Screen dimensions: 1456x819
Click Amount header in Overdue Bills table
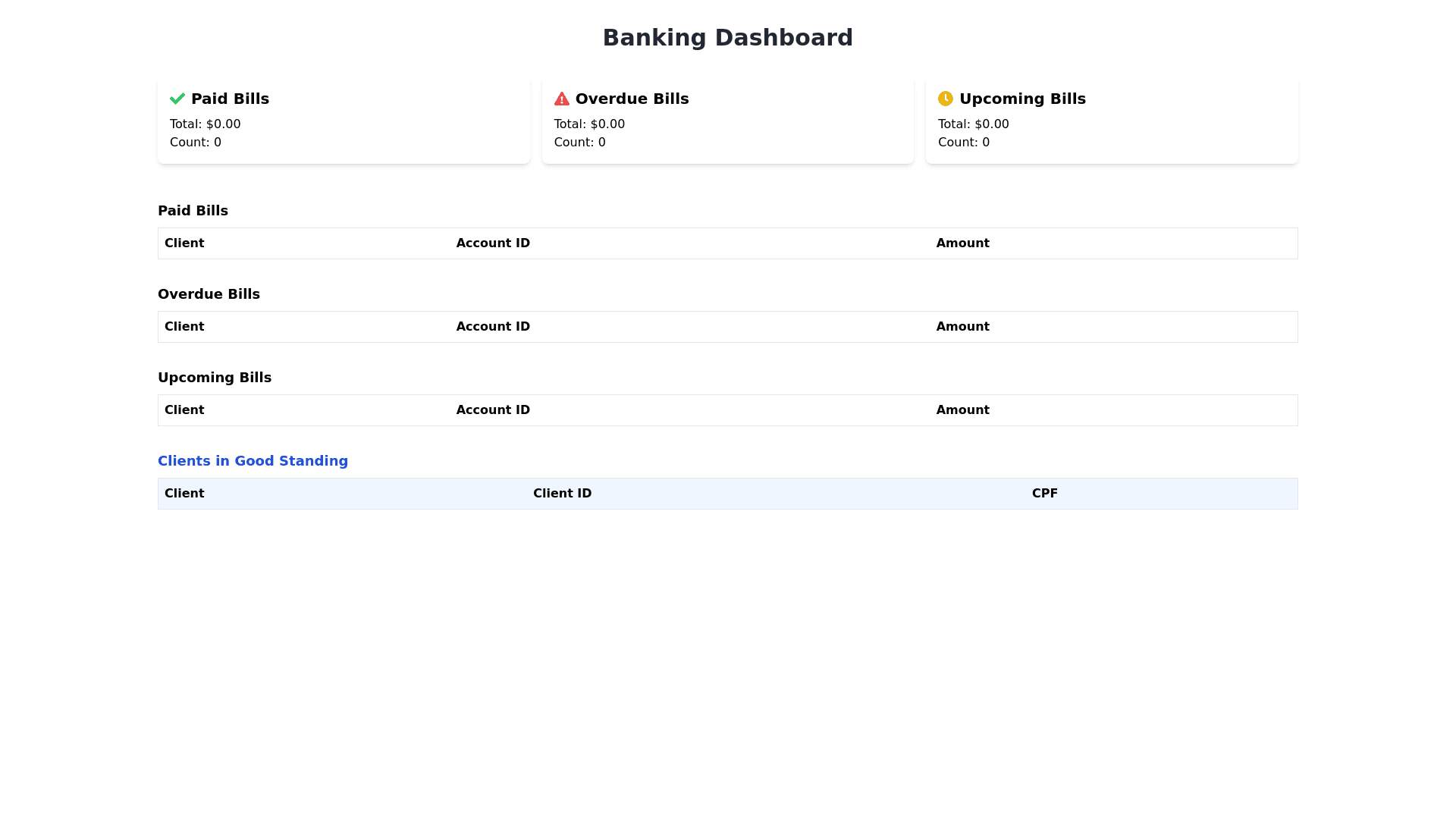point(962,327)
